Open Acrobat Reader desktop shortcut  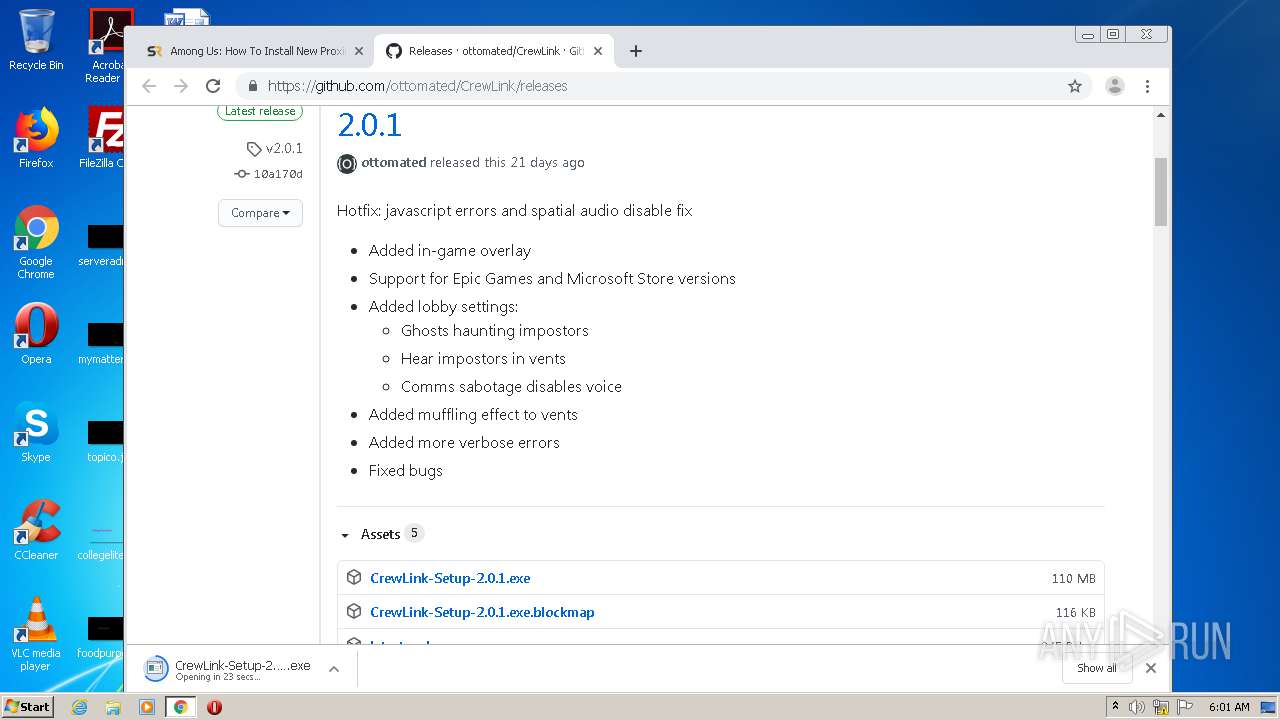coord(106,46)
